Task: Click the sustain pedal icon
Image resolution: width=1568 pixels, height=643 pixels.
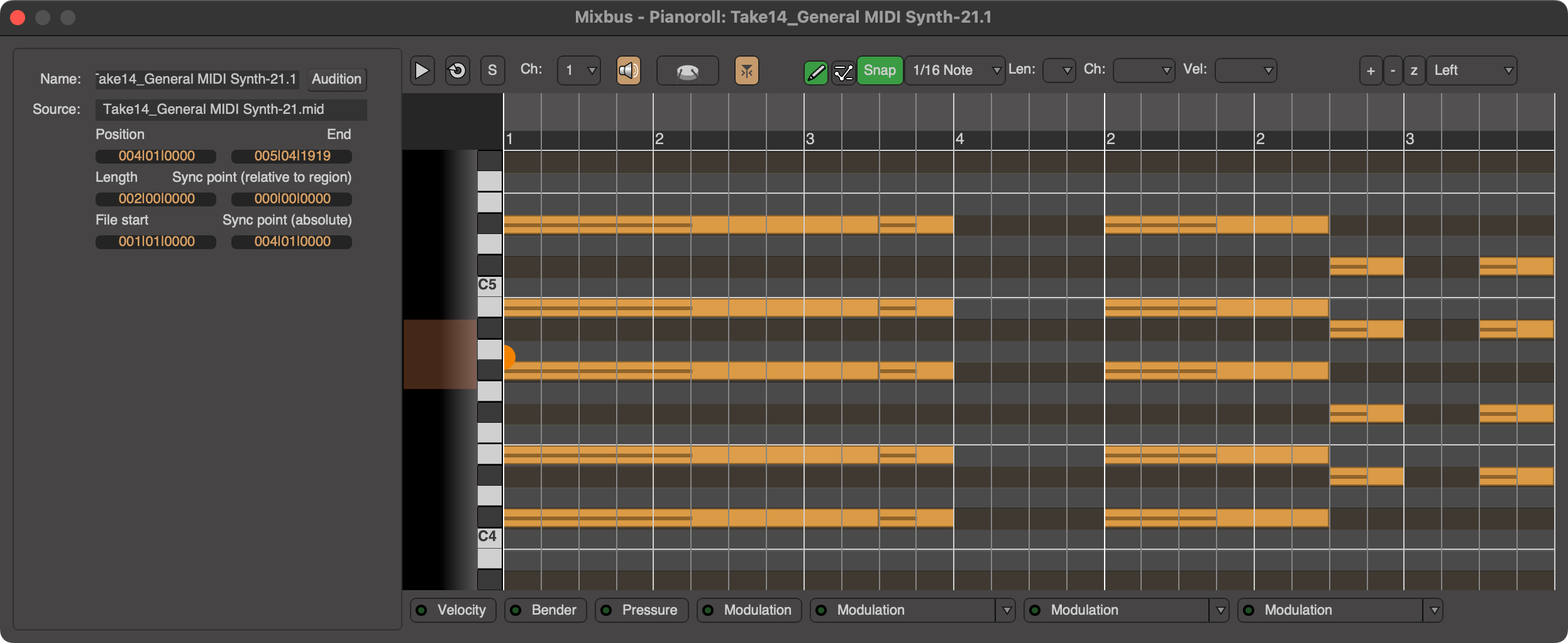Action: click(687, 70)
